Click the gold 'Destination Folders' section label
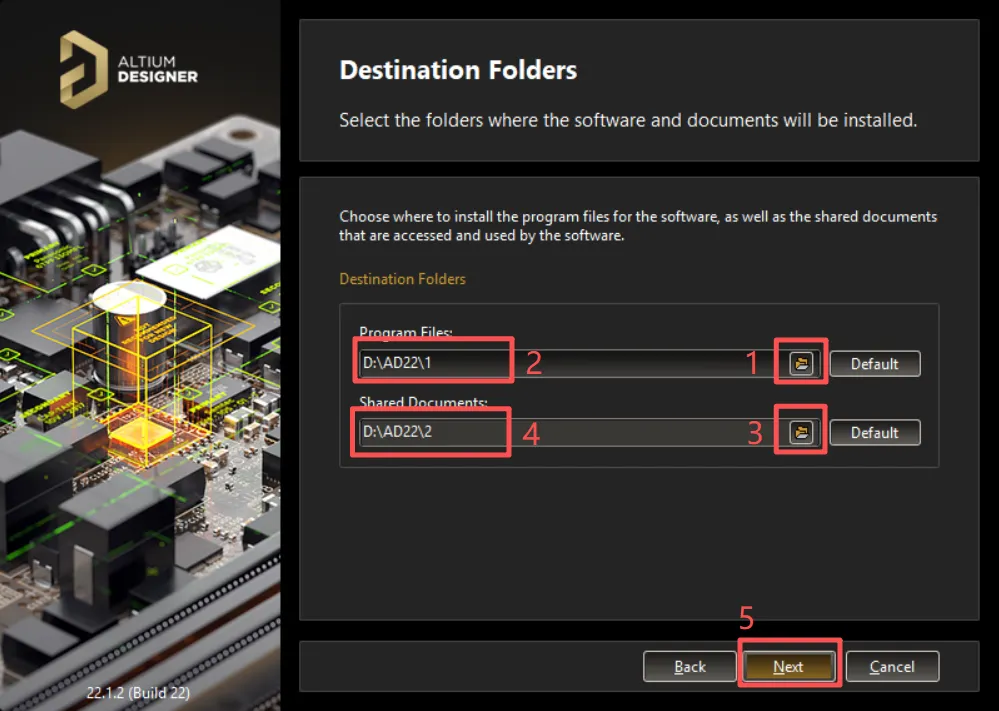The width and height of the screenshot is (999, 711). pos(402,279)
